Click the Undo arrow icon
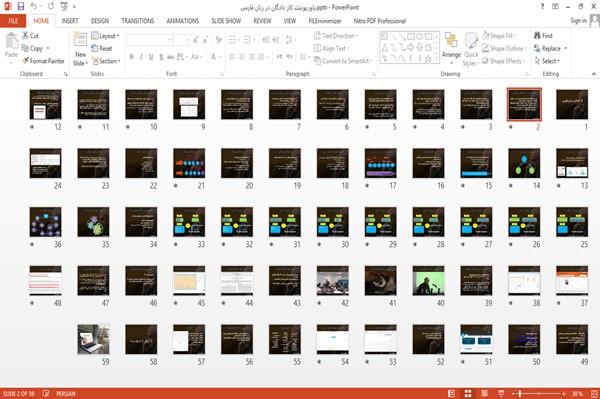This screenshot has height=399, width=600. tap(34, 7)
